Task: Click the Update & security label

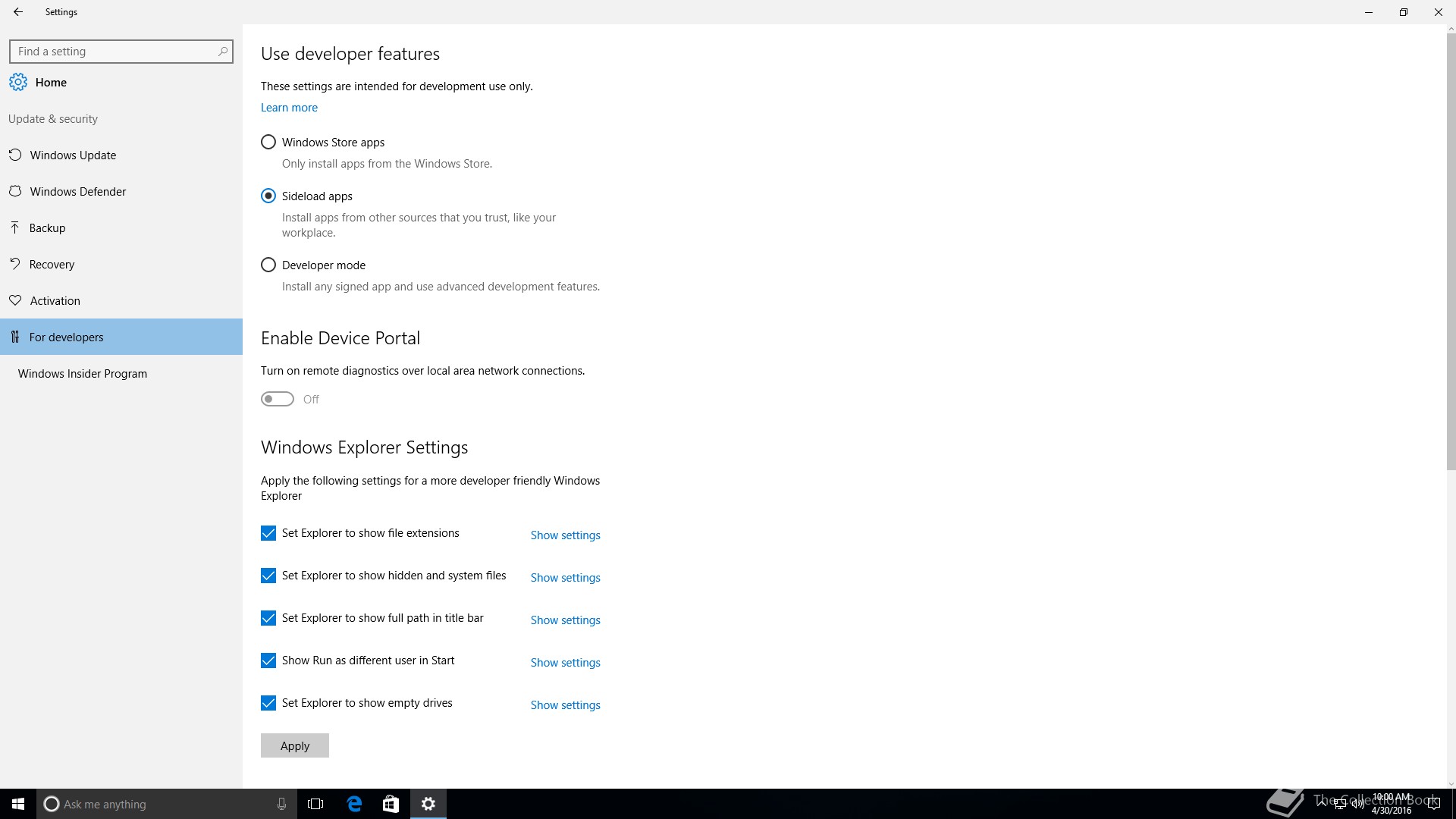Action: (x=53, y=119)
